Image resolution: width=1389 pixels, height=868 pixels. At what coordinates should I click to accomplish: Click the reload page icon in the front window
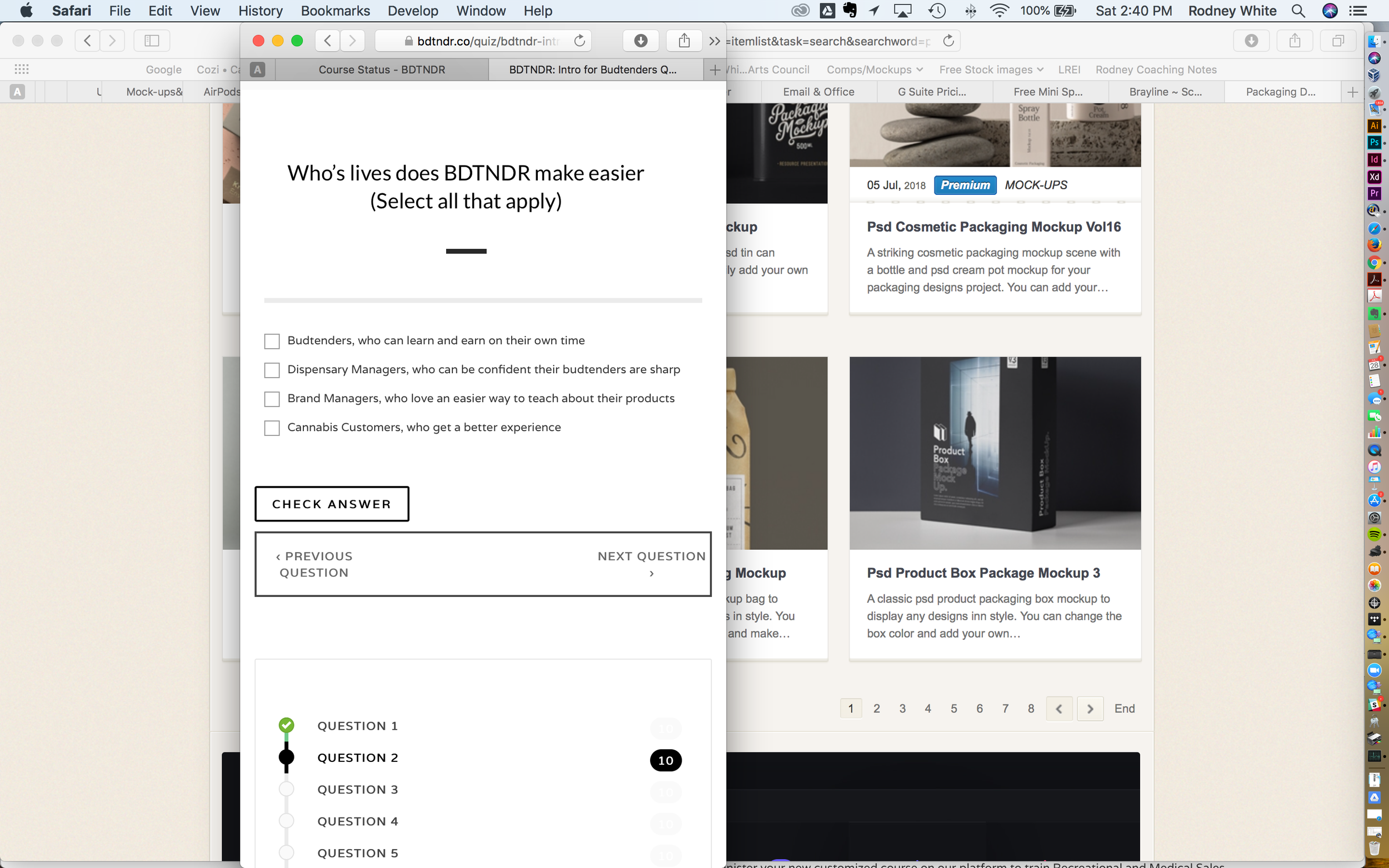pos(579,41)
